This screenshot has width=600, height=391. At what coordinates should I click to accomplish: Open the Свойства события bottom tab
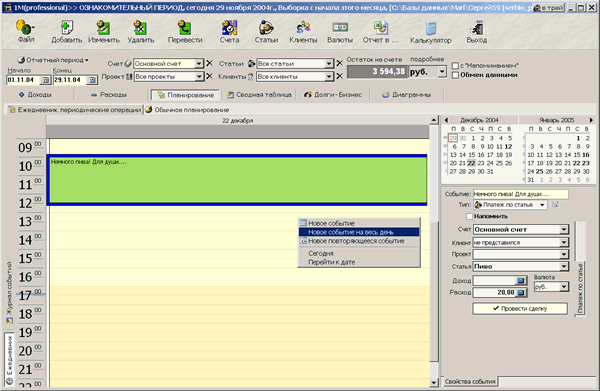point(470,381)
